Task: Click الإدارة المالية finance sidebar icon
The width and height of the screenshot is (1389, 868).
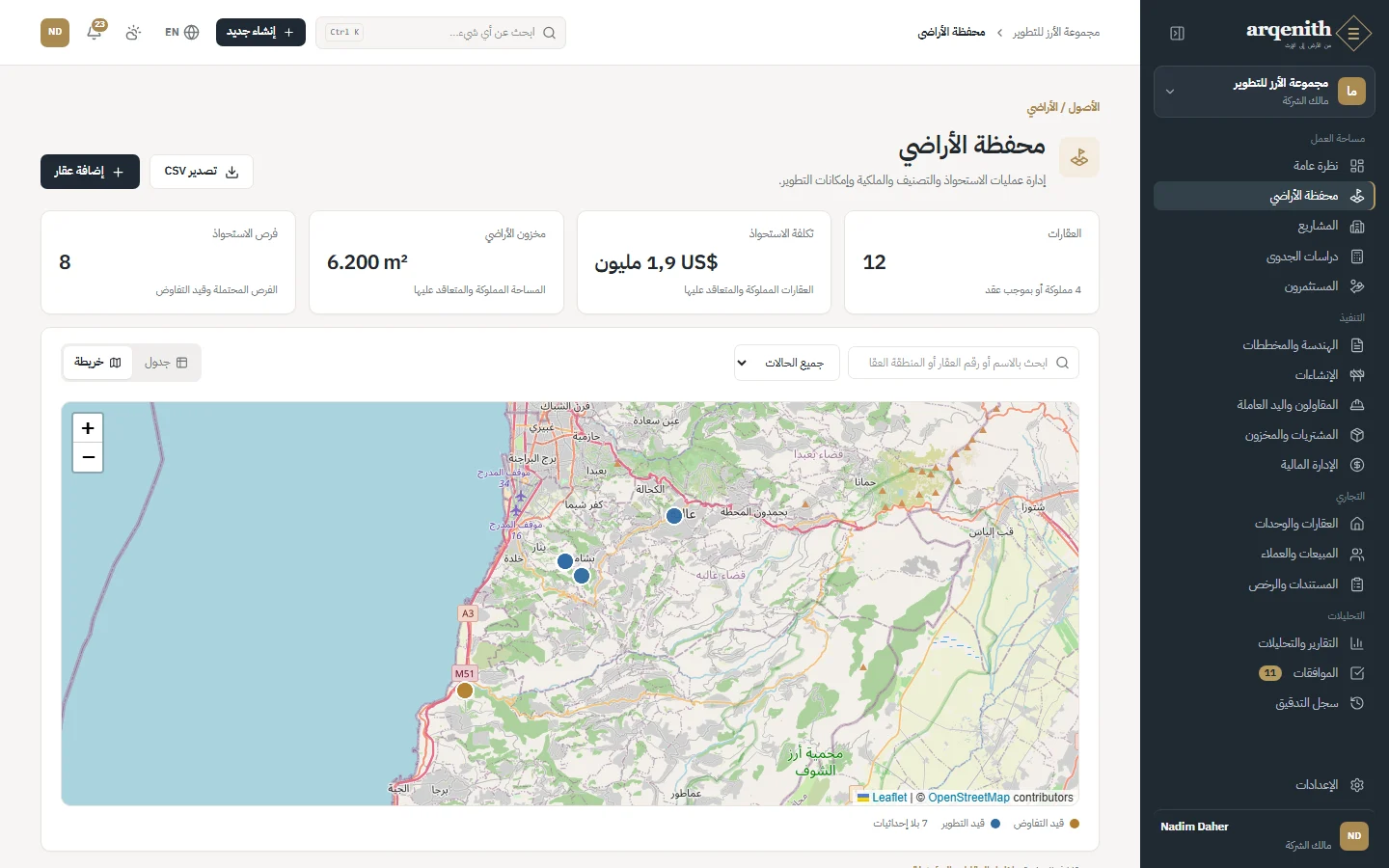Action: [x=1357, y=465]
